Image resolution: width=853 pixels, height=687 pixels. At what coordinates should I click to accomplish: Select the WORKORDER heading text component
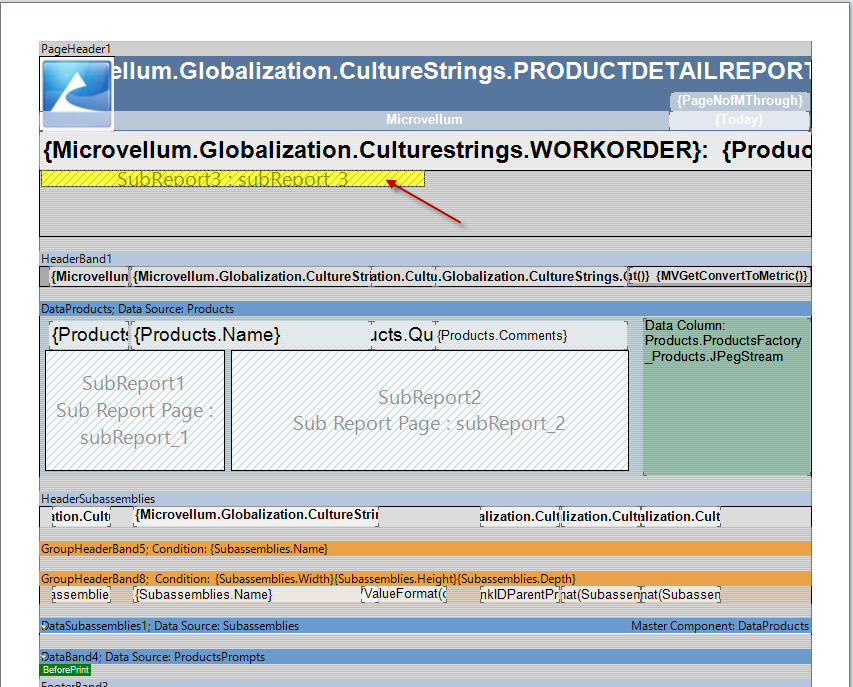(x=425, y=150)
